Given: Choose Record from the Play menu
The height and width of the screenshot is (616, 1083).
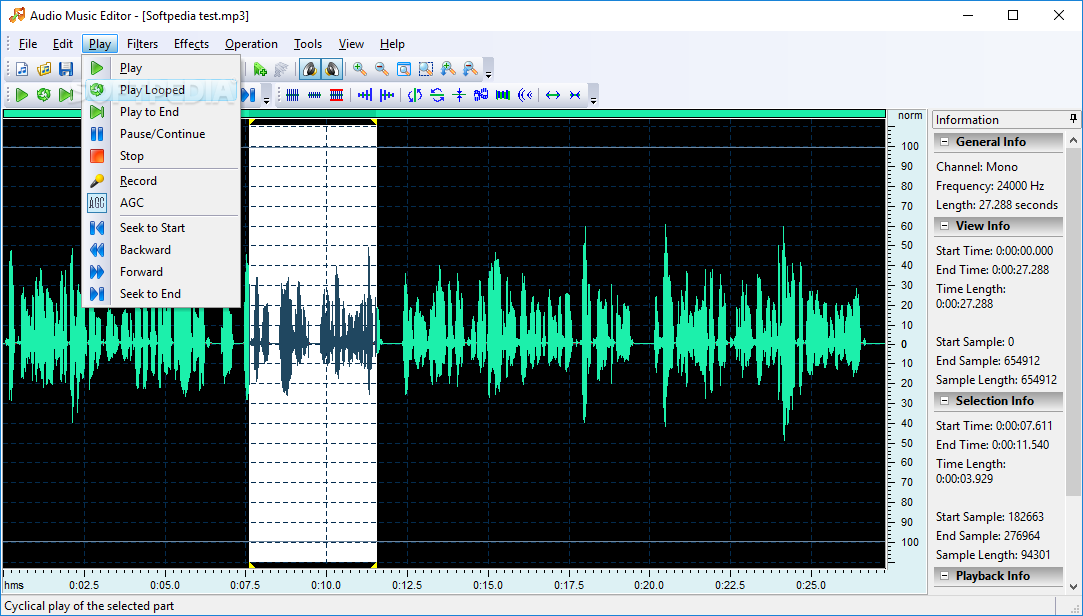Looking at the screenshot, I should point(163,181).
